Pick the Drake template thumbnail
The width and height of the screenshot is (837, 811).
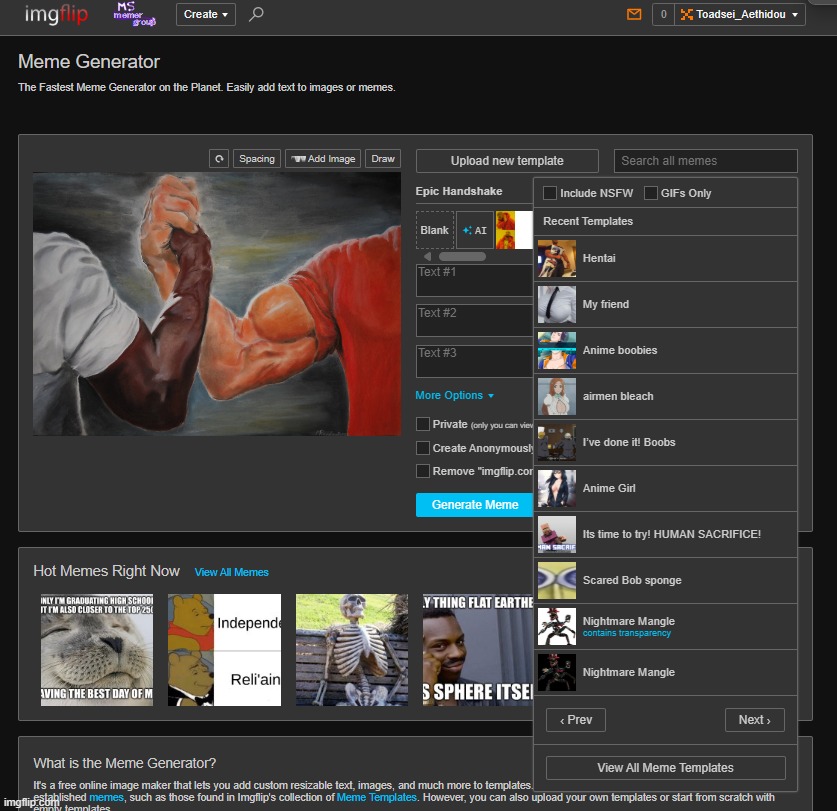(x=514, y=230)
